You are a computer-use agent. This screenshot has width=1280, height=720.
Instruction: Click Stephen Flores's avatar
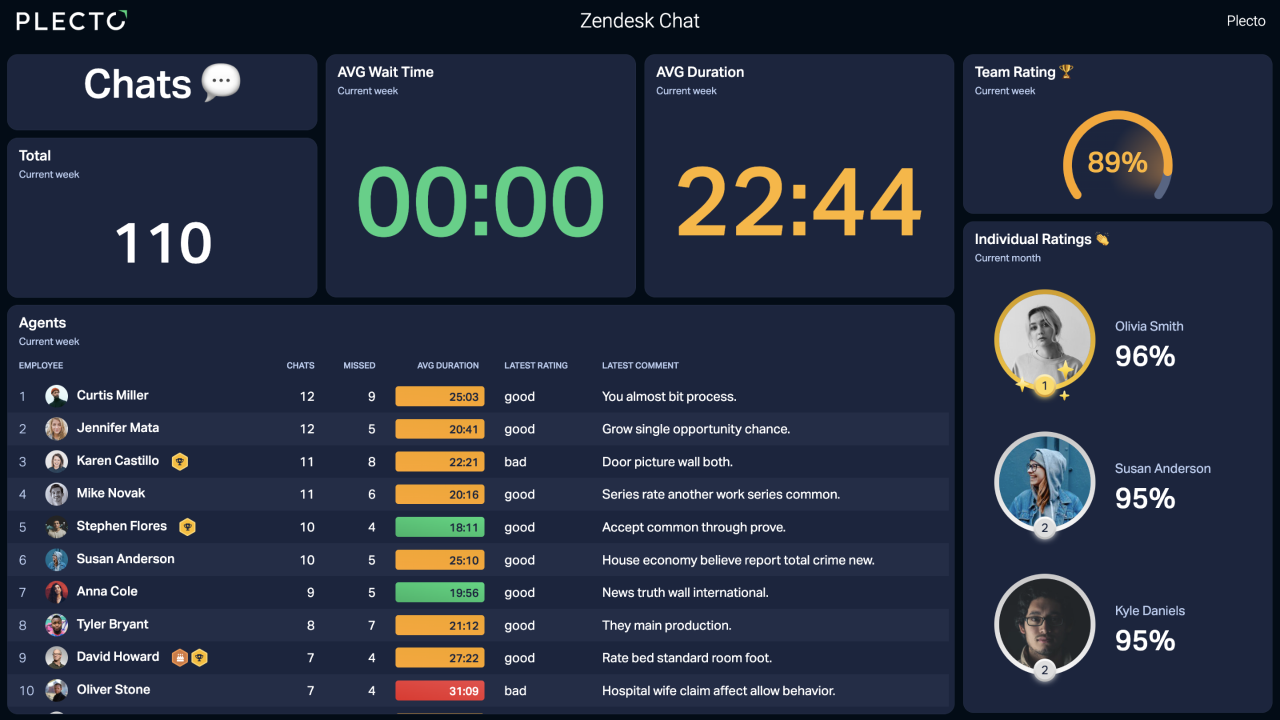pyautogui.click(x=57, y=527)
